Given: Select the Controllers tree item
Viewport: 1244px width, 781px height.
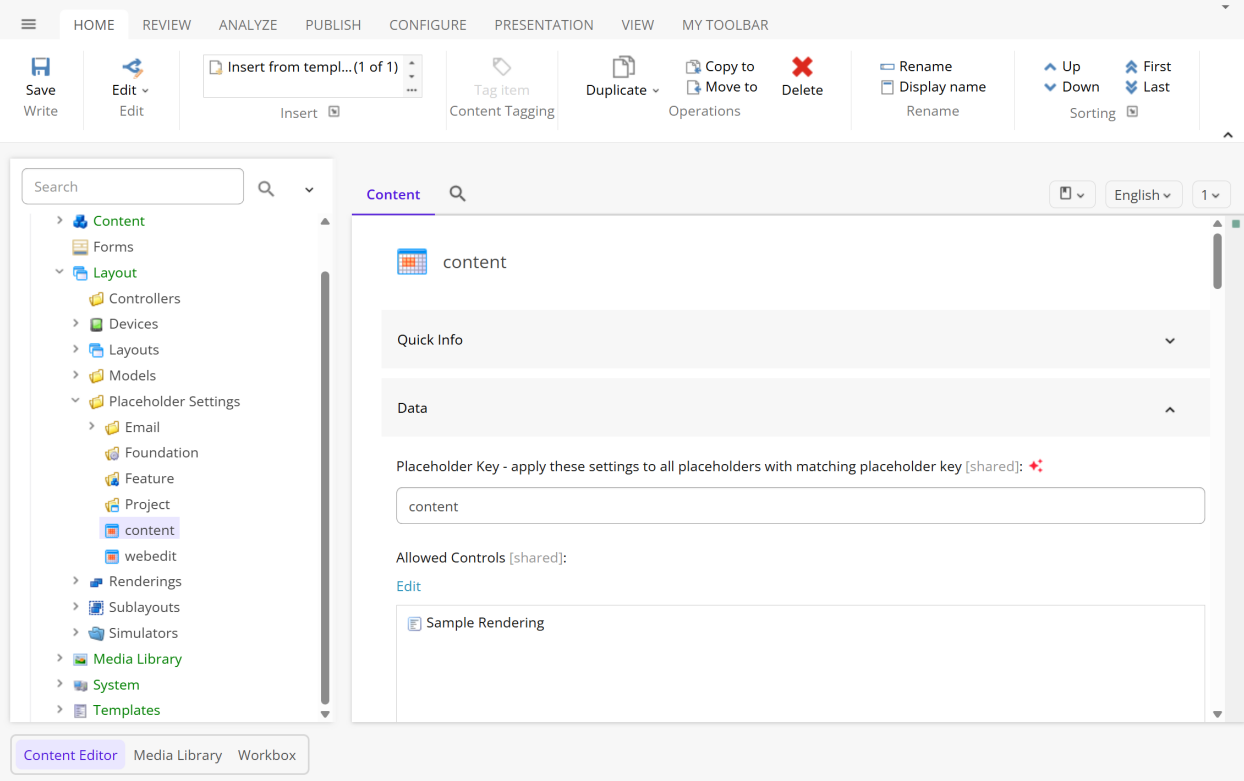Looking at the screenshot, I should coord(145,298).
